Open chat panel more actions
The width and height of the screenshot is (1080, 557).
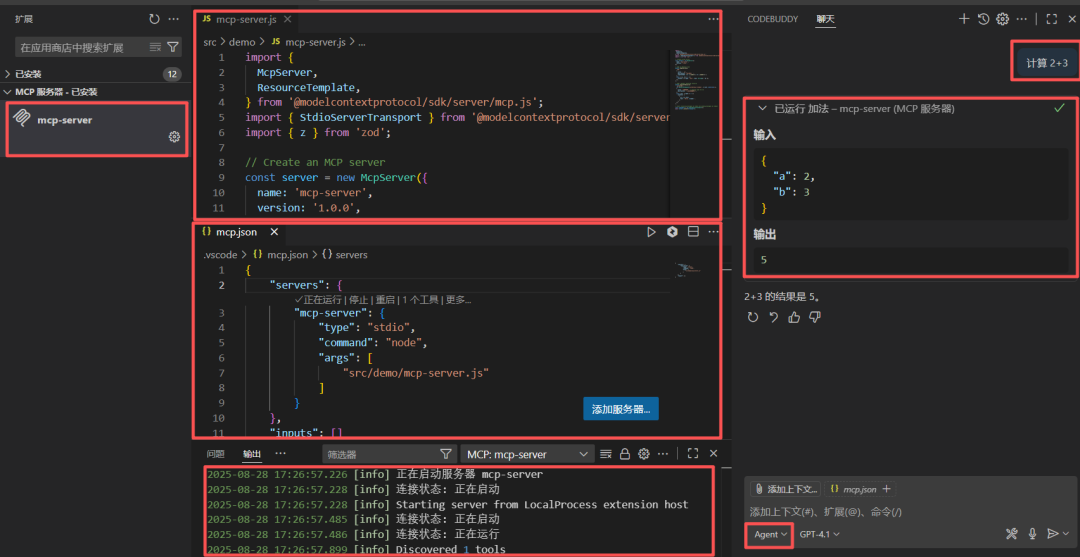point(1022,19)
